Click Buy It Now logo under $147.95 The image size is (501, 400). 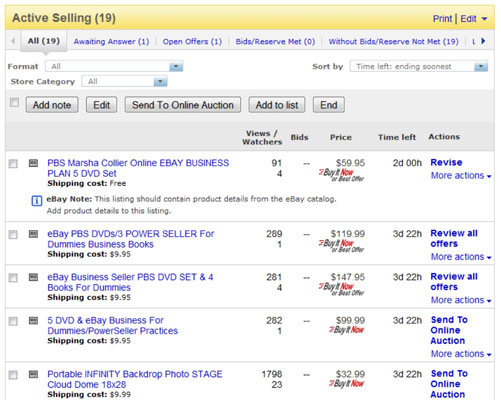pos(341,289)
